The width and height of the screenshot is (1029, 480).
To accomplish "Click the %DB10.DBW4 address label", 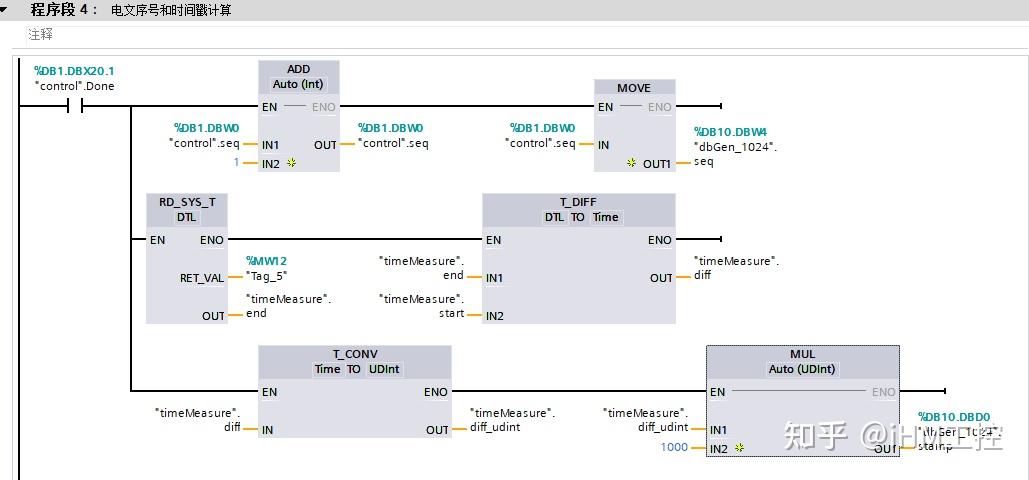I will coord(730,132).
